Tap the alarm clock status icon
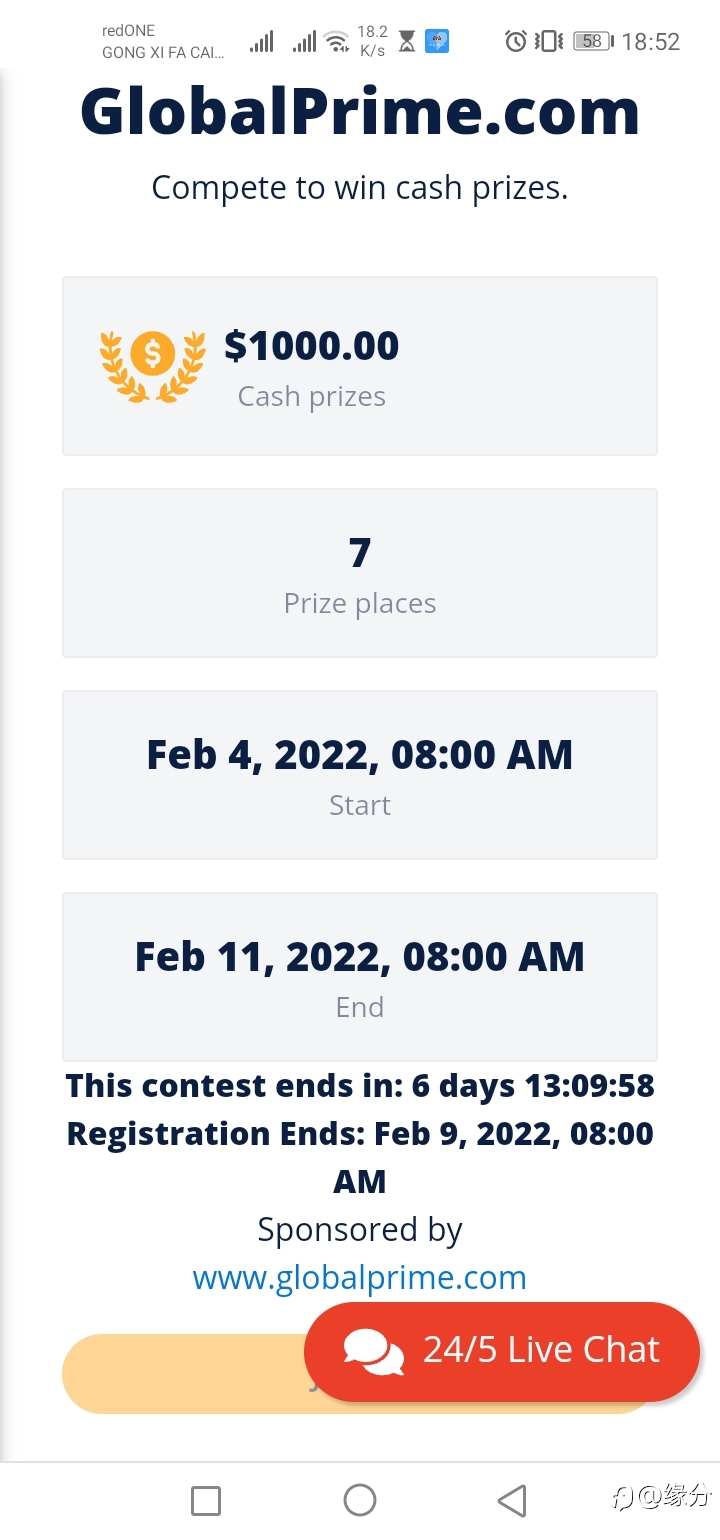The width and height of the screenshot is (720, 1540). click(516, 41)
